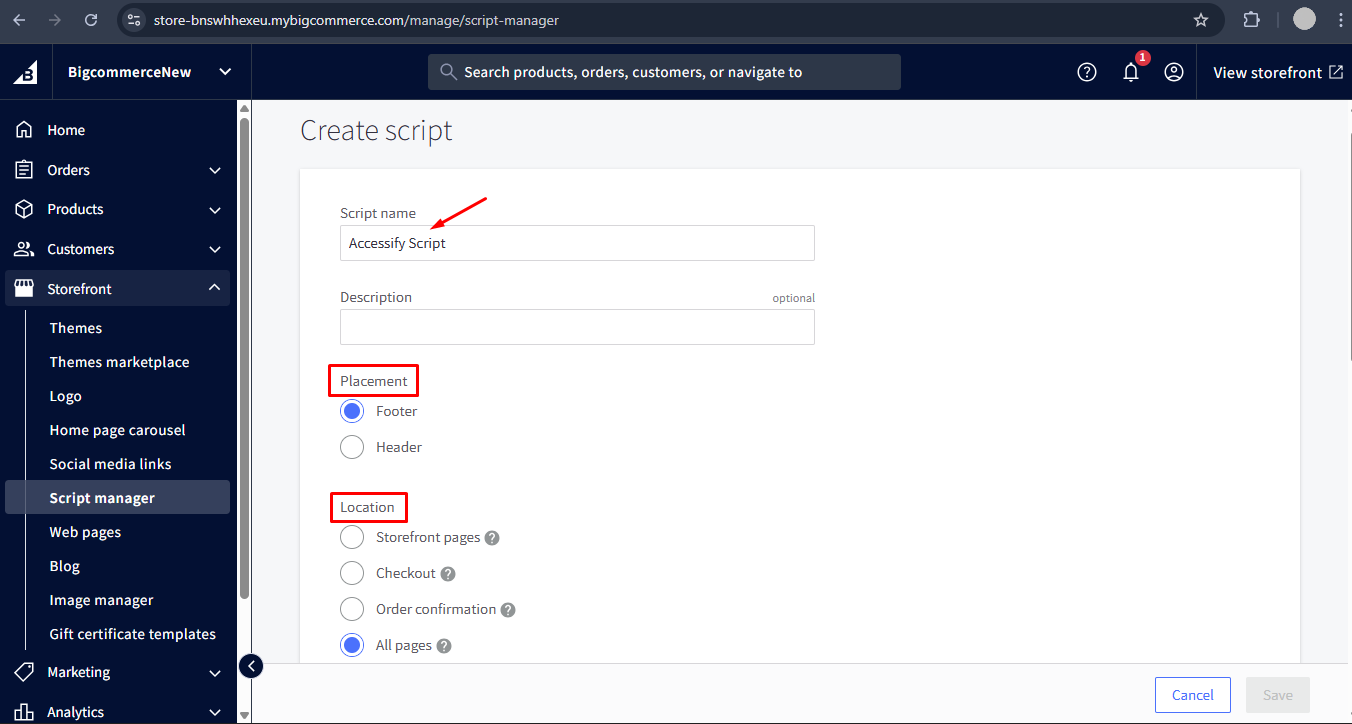Image resolution: width=1352 pixels, height=724 pixels.
Task: Open View storefront link
Action: 1277,71
